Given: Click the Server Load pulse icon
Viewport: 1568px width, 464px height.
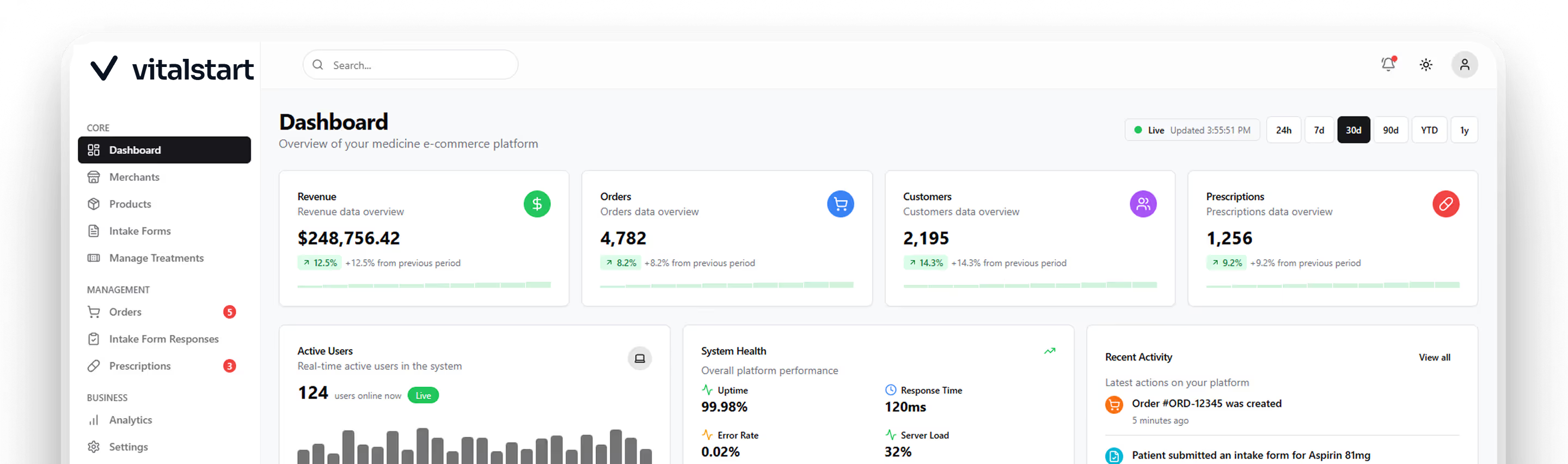Looking at the screenshot, I should click(891, 435).
